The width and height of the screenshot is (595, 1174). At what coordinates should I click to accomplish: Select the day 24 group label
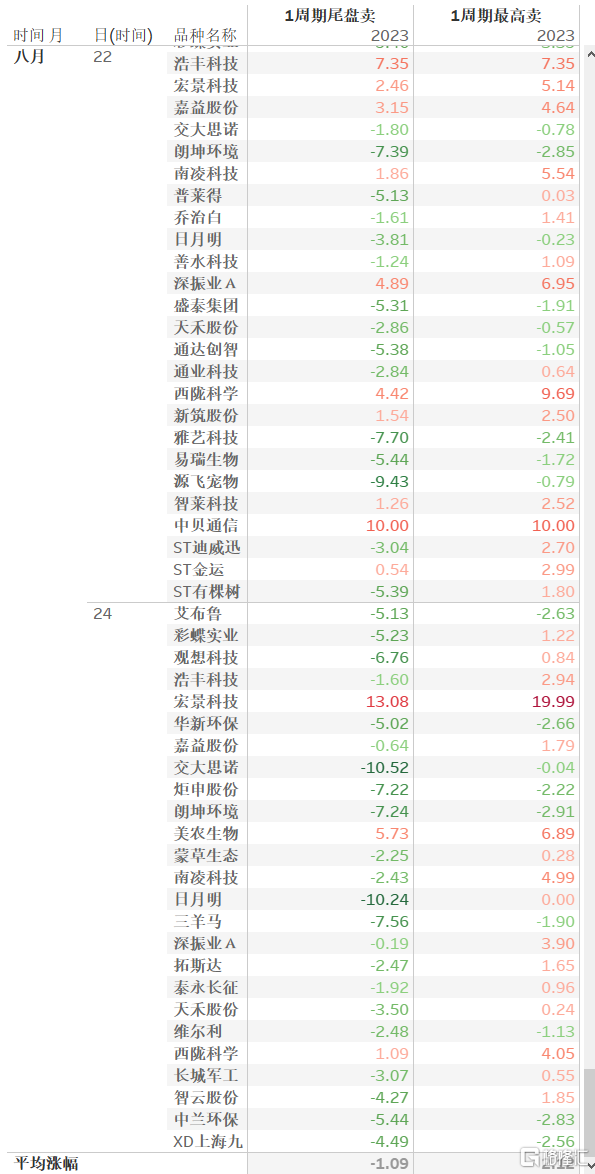(x=103, y=614)
